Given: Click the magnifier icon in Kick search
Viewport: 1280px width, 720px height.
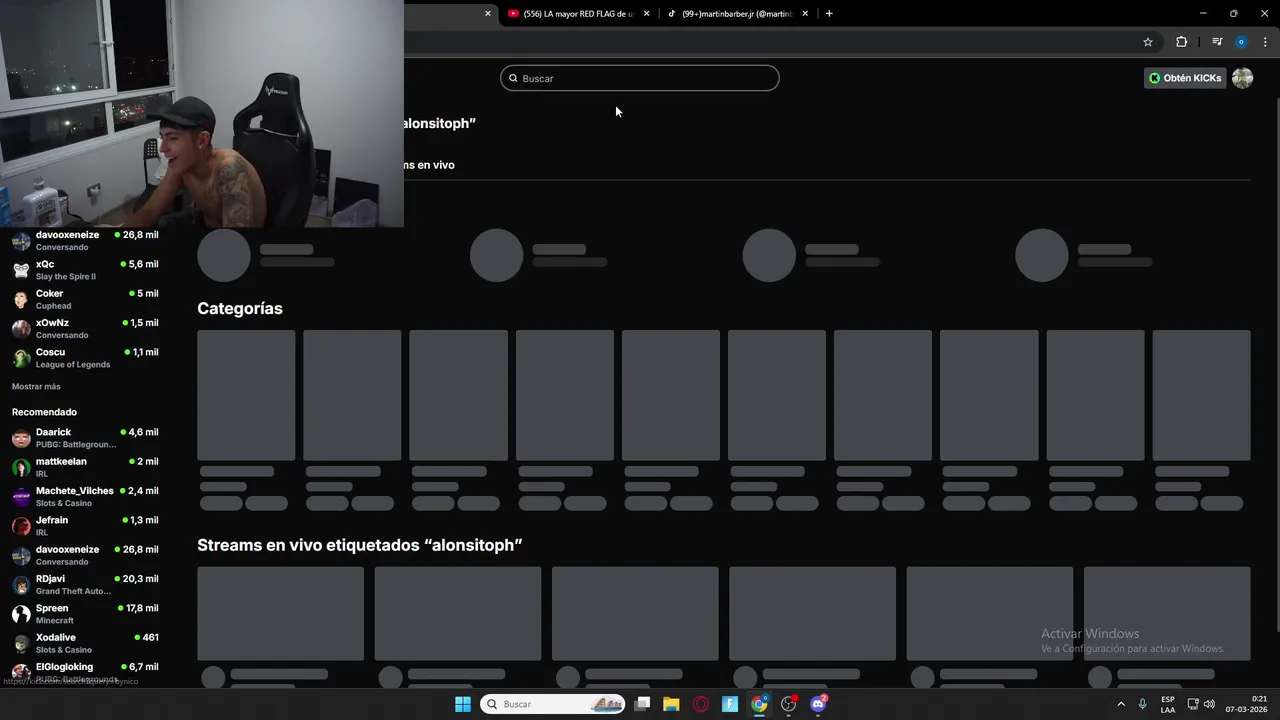Looking at the screenshot, I should 514,78.
